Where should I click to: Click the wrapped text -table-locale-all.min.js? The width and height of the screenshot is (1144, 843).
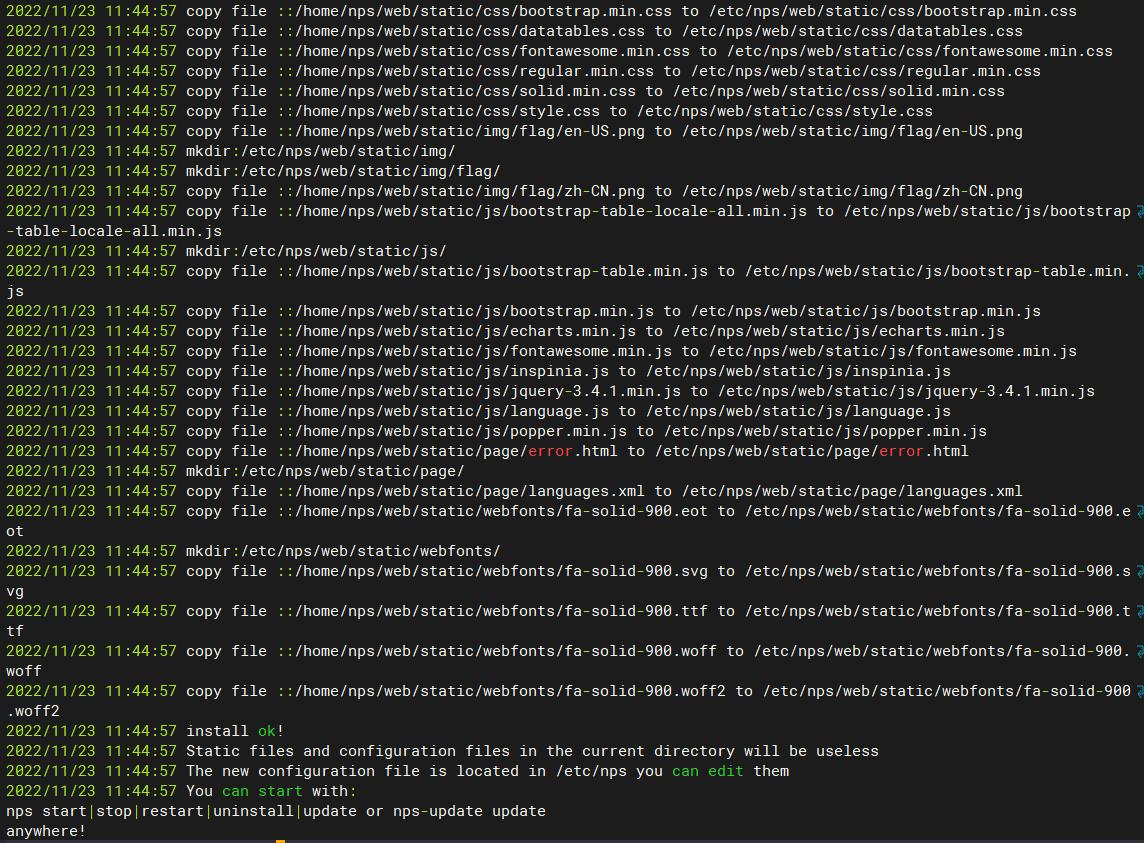114,231
